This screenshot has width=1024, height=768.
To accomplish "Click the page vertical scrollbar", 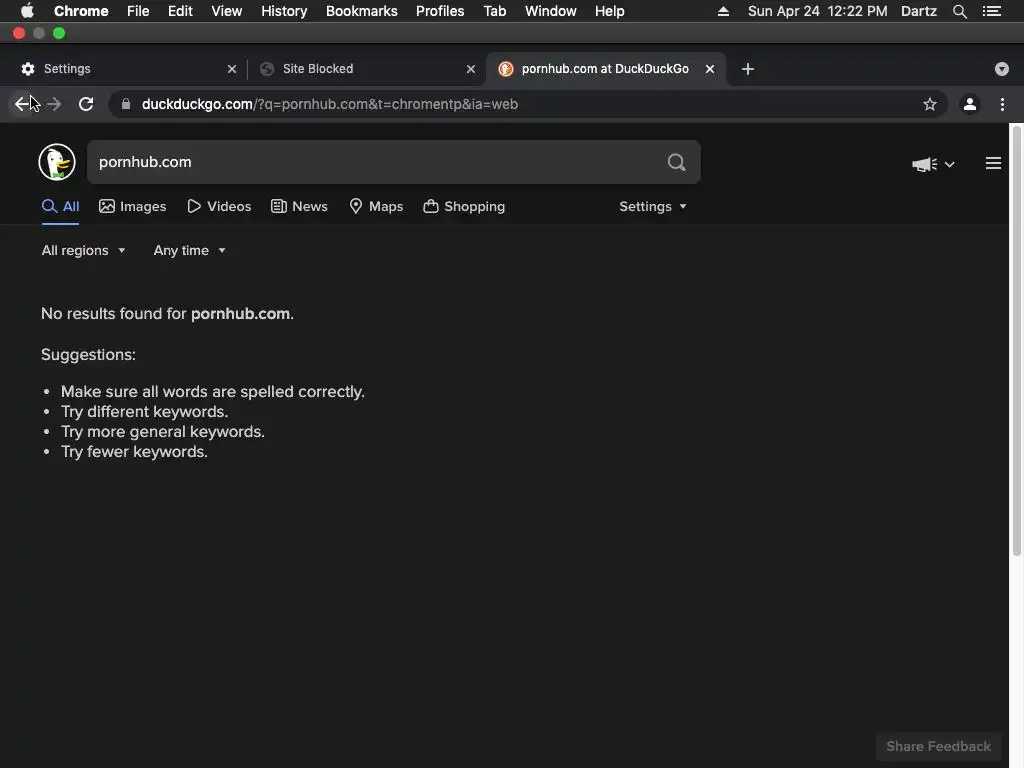I will click(x=1016, y=341).
